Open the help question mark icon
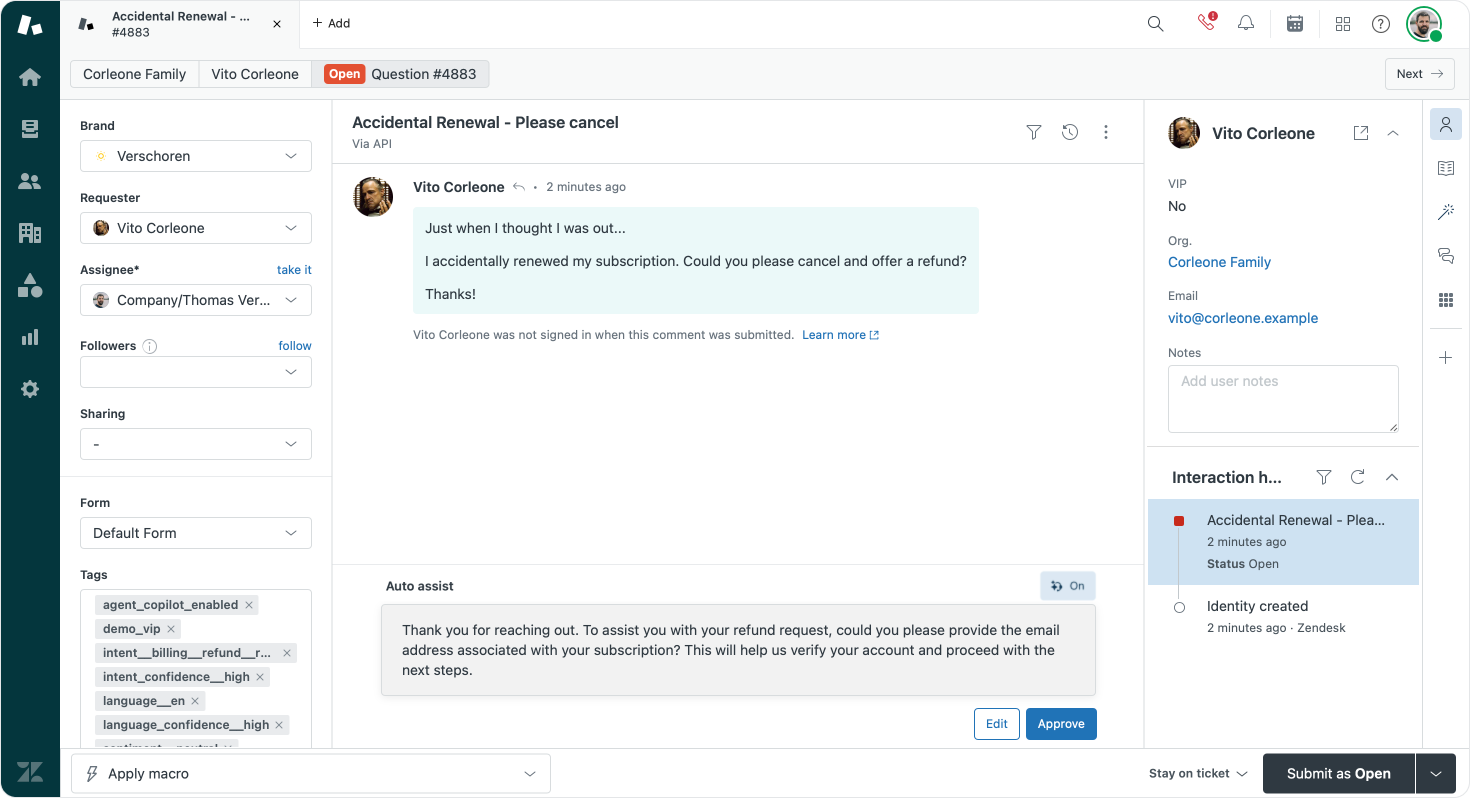 pos(1381,24)
